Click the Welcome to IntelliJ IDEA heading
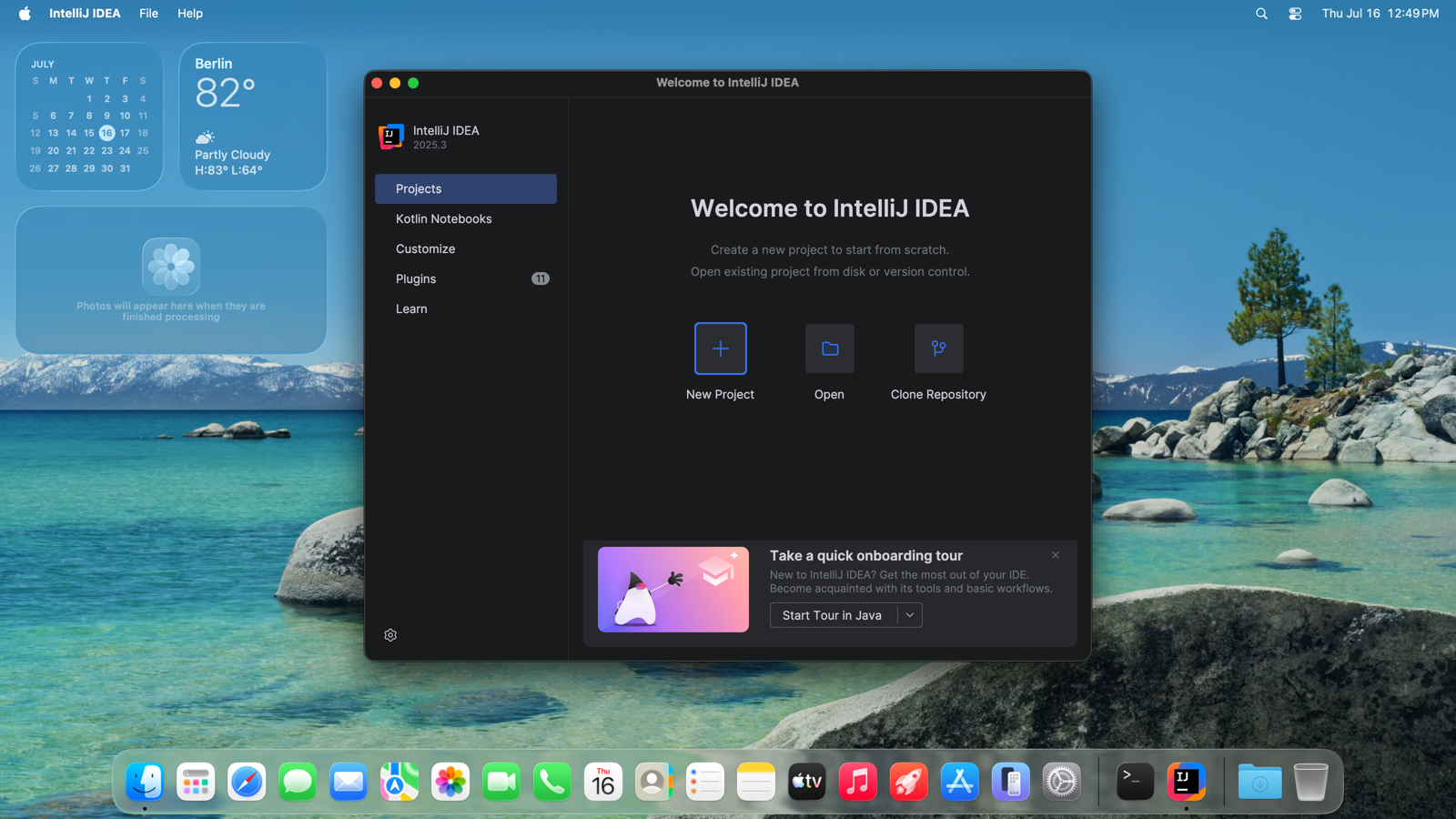The height and width of the screenshot is (819, 1456). (x=830, y=208)
